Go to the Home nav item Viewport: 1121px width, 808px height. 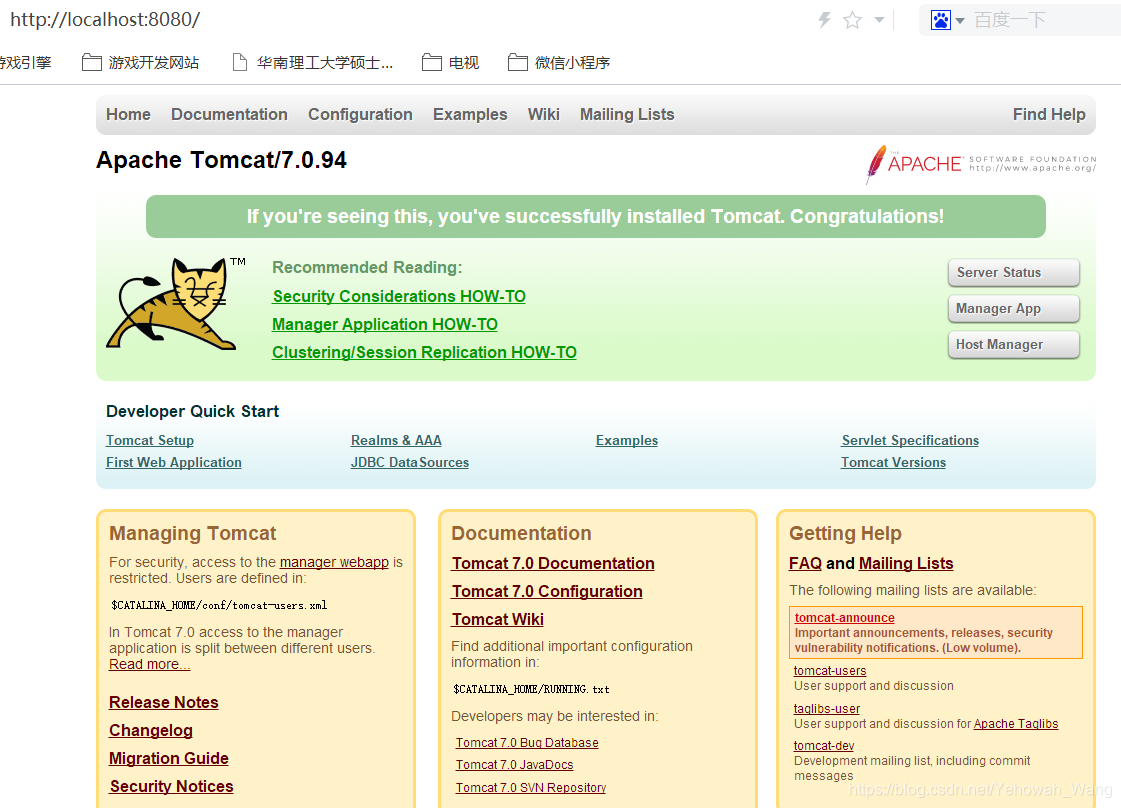(x=129, y=114)
